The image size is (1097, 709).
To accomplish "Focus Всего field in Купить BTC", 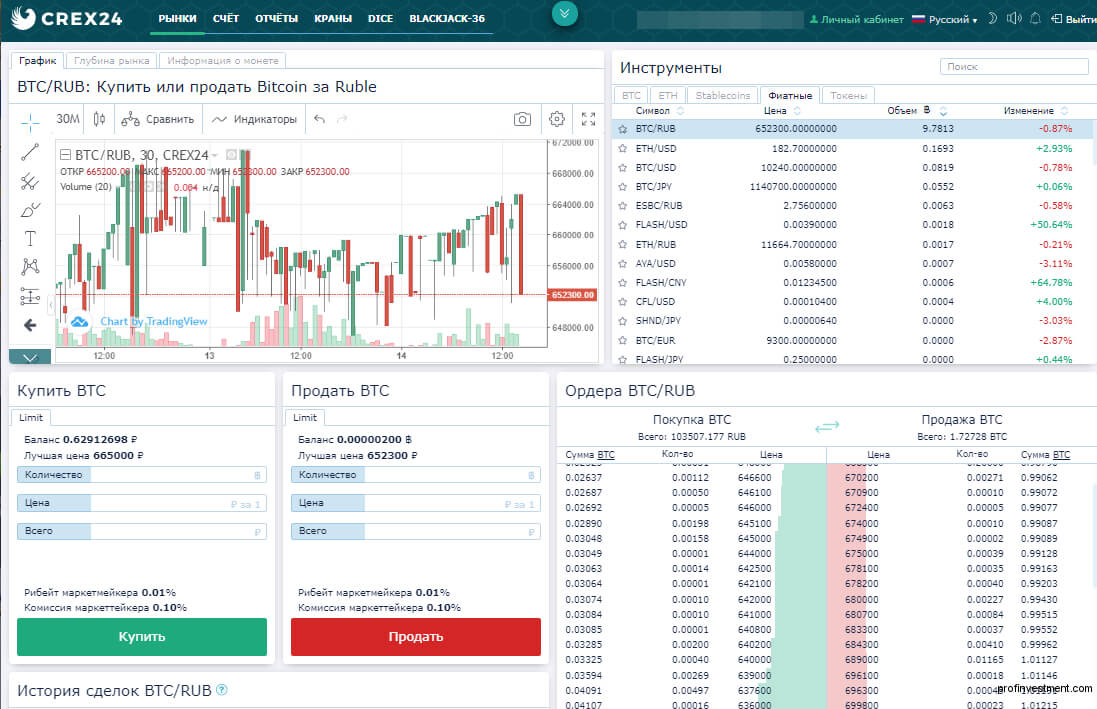I will pyautogui.click(x=142, y=531).
